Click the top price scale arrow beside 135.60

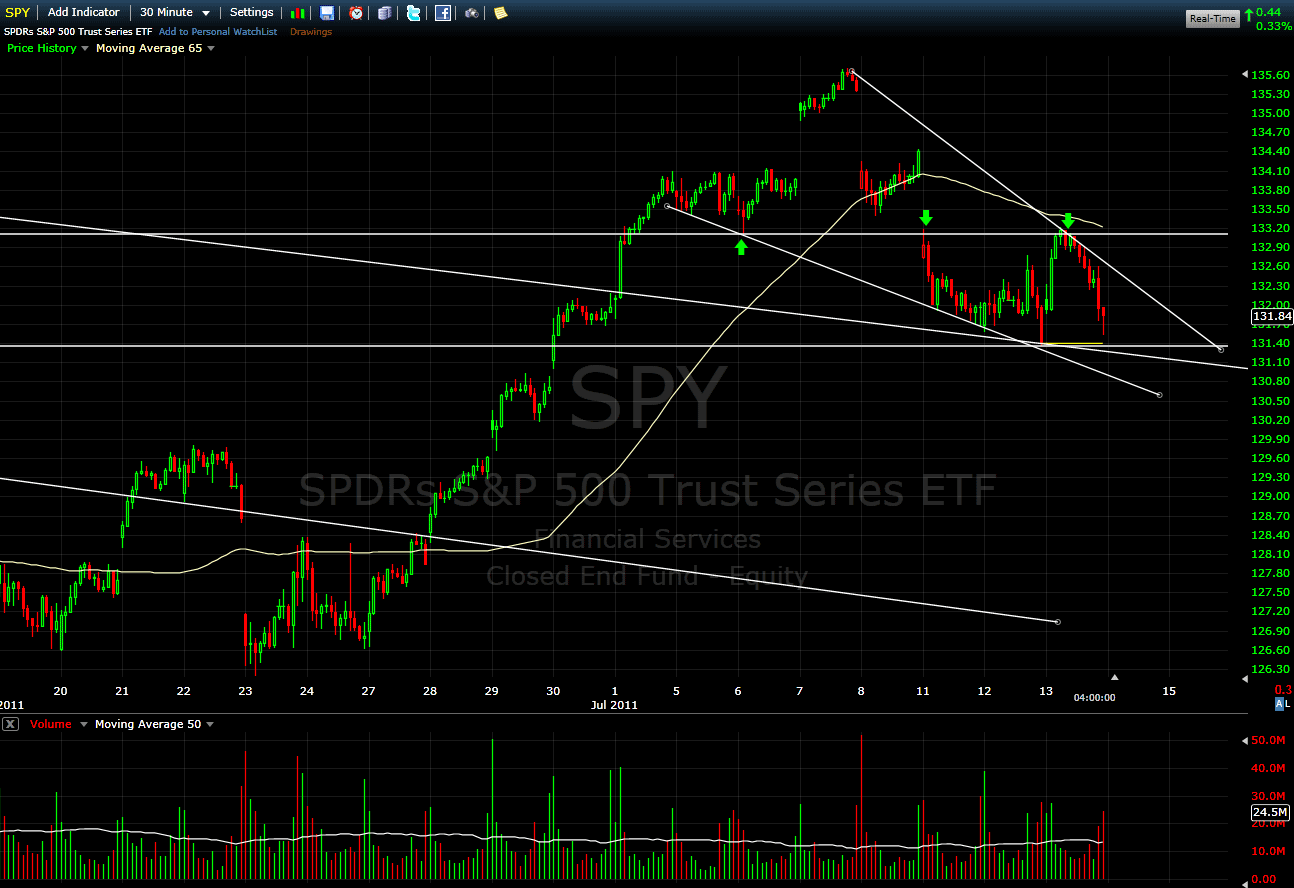(1245, 75)
